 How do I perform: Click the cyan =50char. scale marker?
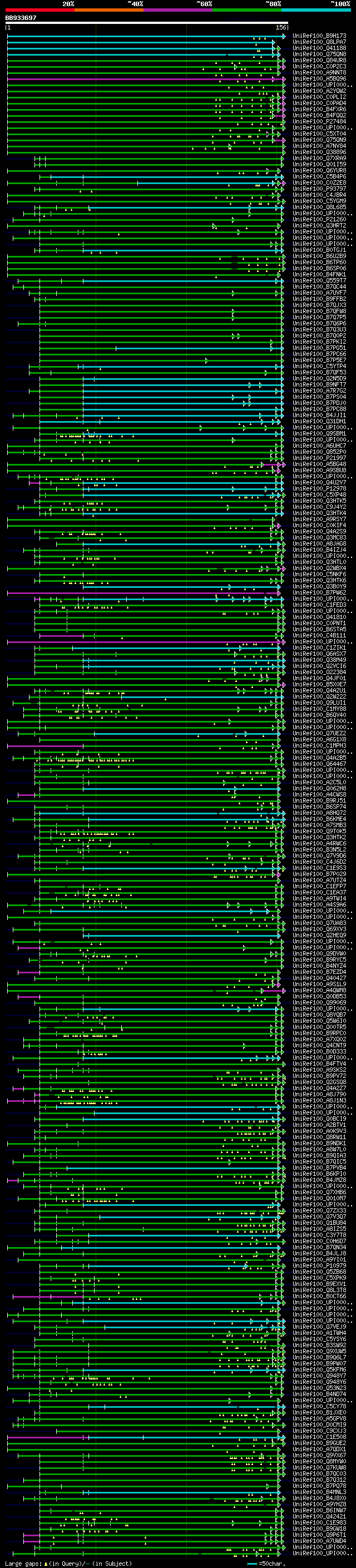coord(252,1563)
